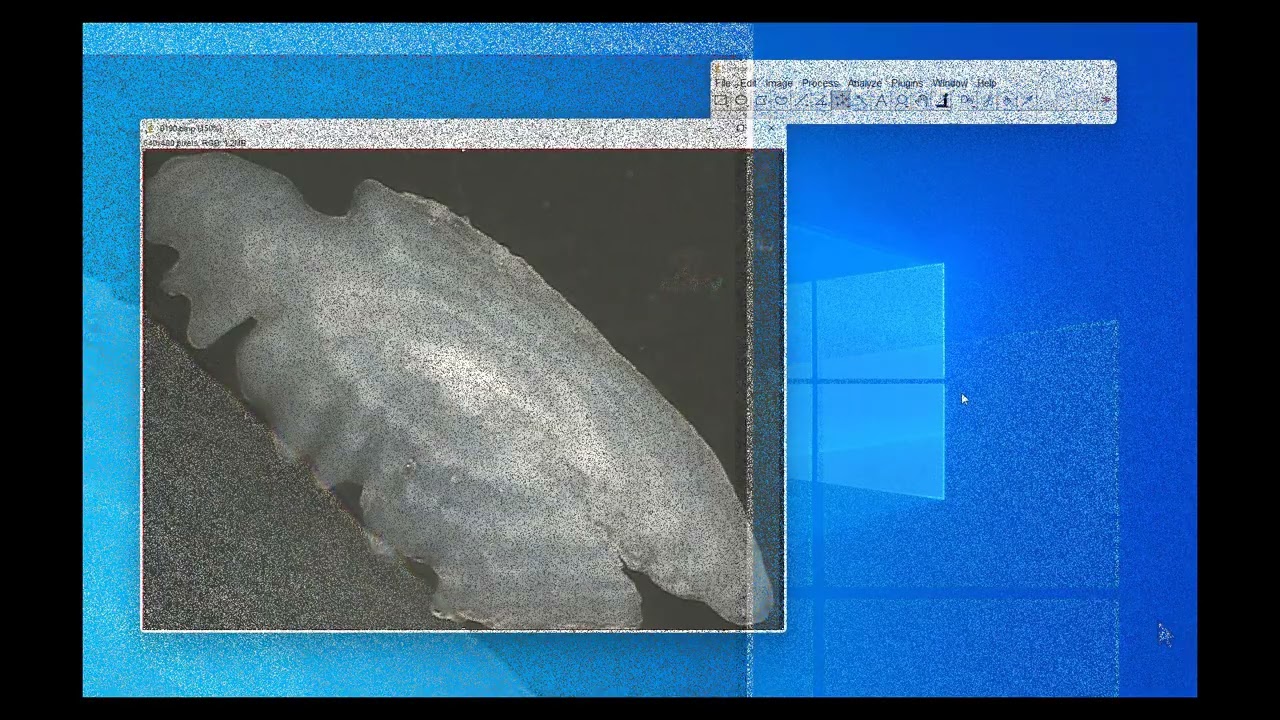
Task: Select the Wand tracing tool
Action: pyautogui.click(x=861, y=101)
